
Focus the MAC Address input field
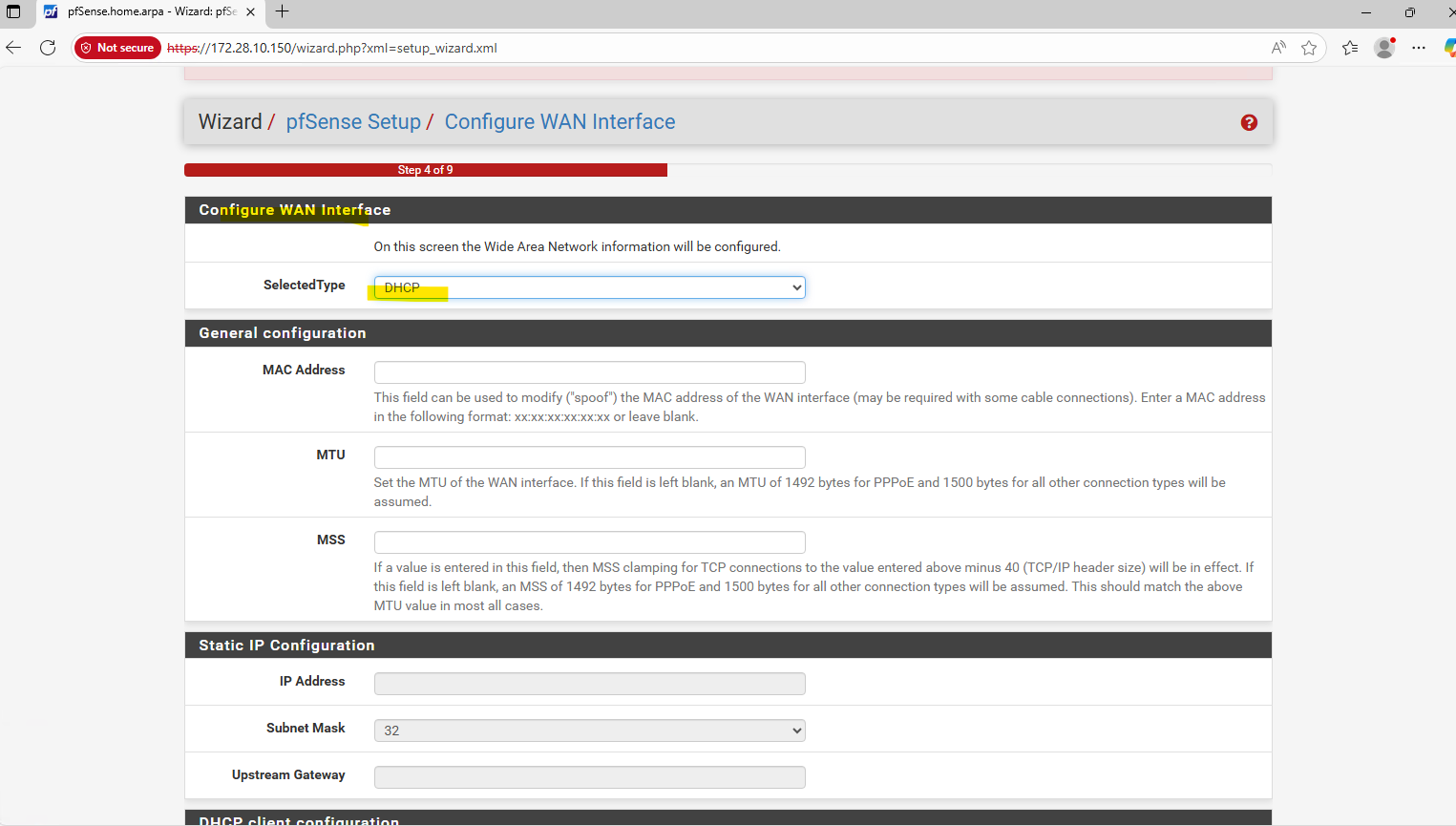pos(589,372)
